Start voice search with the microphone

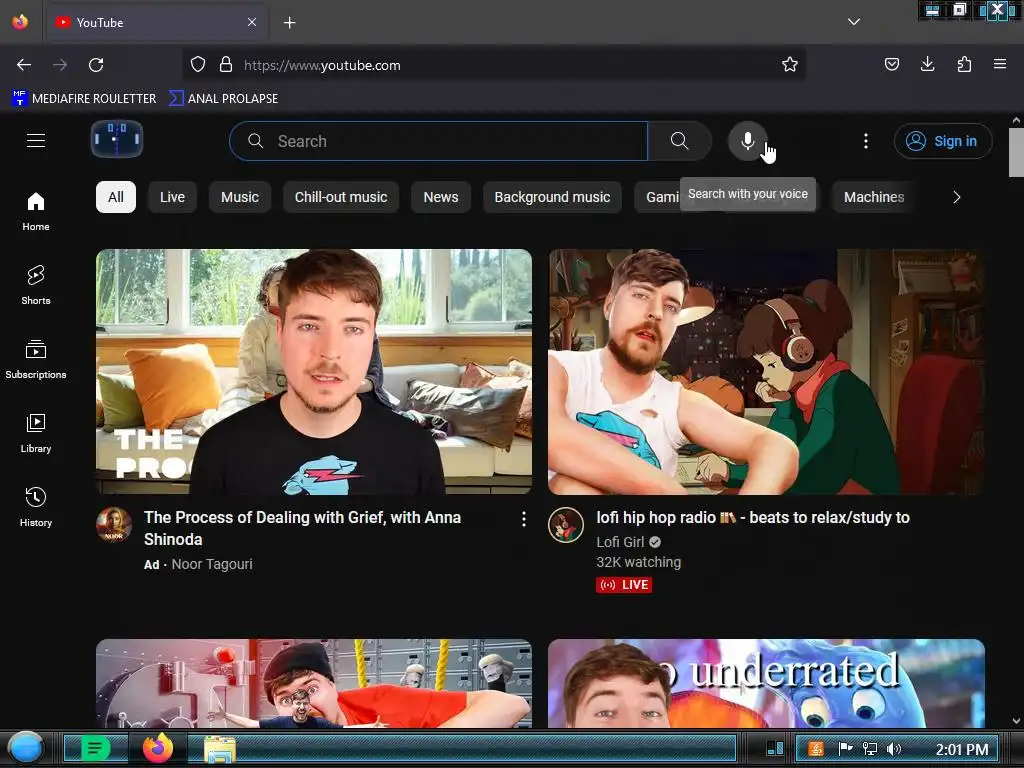(748, 141)
